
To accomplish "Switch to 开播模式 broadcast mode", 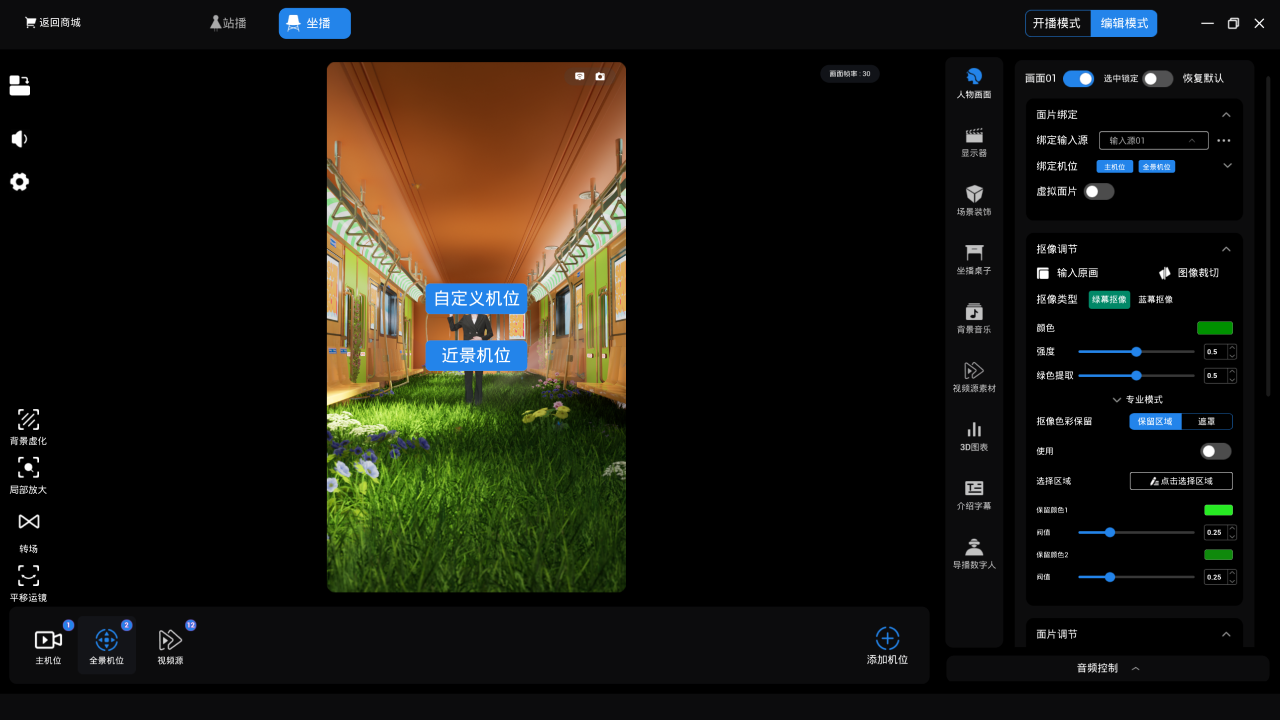I will [x=1057, y=23].
